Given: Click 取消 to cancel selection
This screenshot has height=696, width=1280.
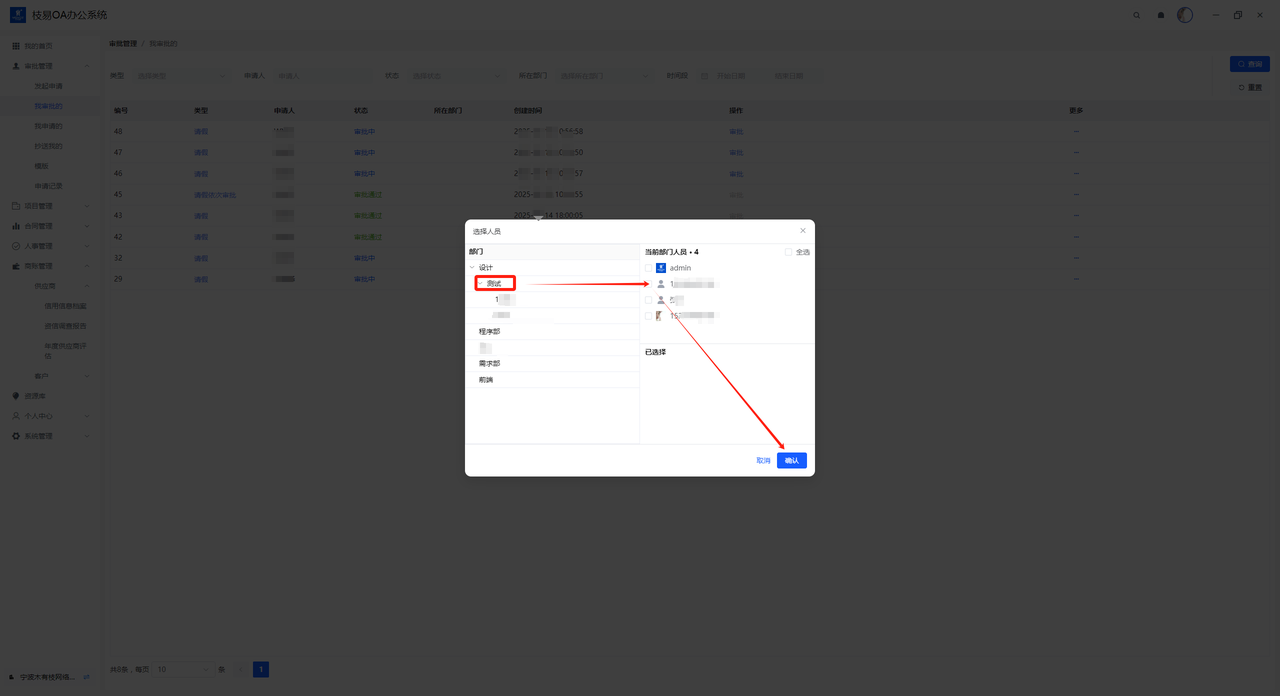Looking at the screenshot, I should 763,461.
